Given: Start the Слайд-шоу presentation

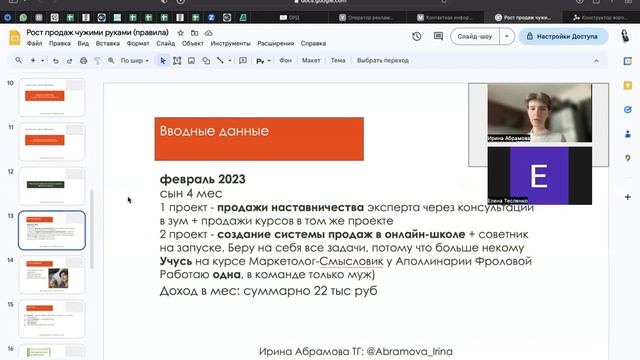Looking at the screenshot, I should (x=475, y=36).
